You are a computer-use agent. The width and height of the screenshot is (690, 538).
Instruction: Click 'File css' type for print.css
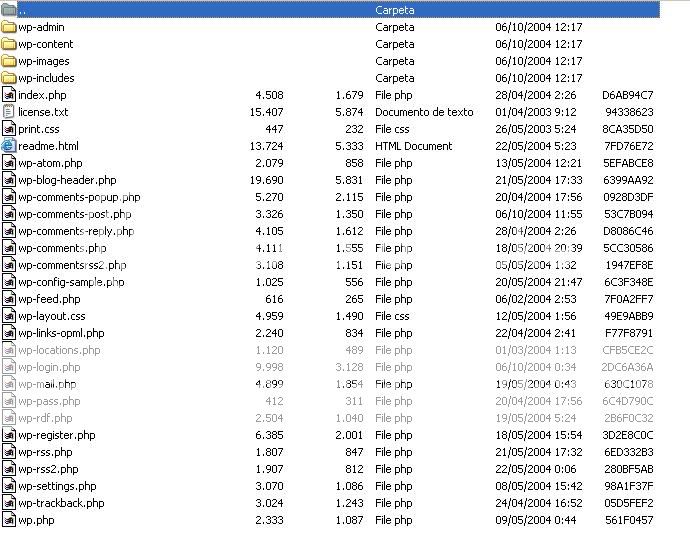tap(392, 129)
